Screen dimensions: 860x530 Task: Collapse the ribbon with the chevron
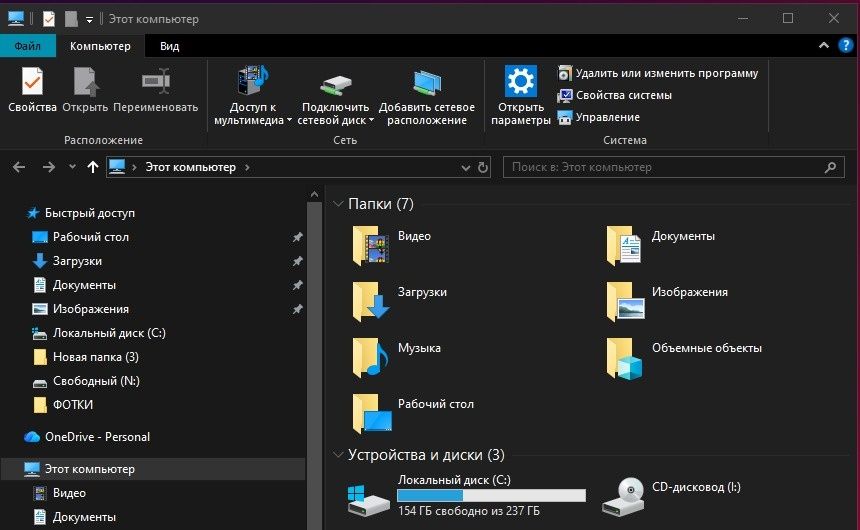824,46
